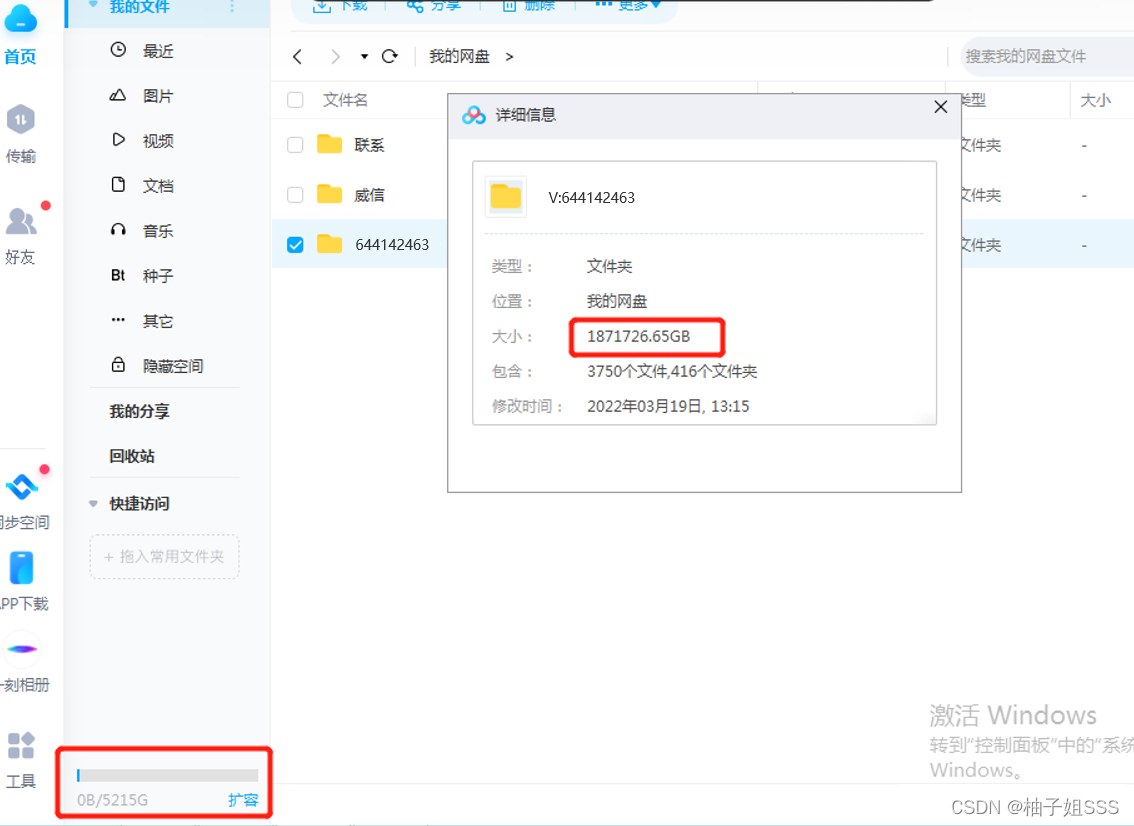Open the 工具 tools icon
This screenshot has height=826, width=1134.
click(20, 745)
